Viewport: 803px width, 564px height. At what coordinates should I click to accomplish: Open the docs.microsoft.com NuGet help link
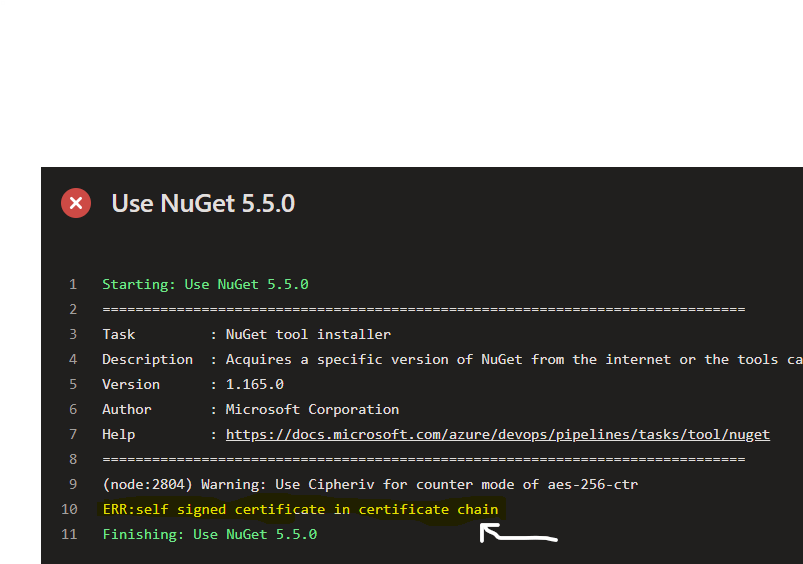pos(497,434)
